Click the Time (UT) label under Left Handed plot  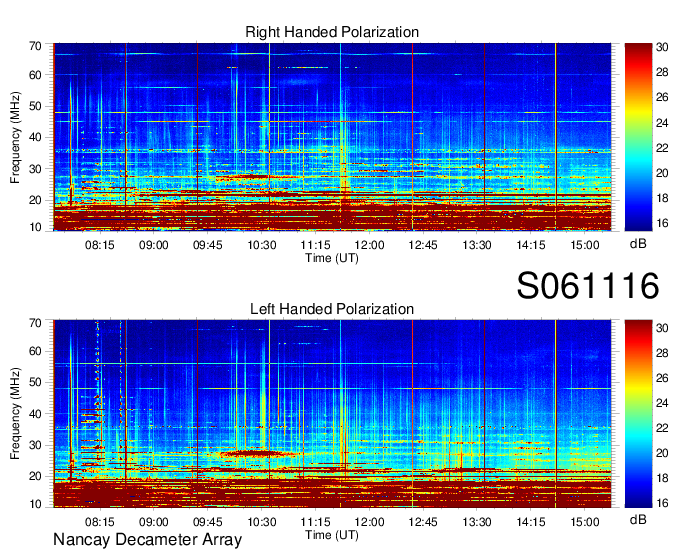pyautogui.click(x=332, y=535)
